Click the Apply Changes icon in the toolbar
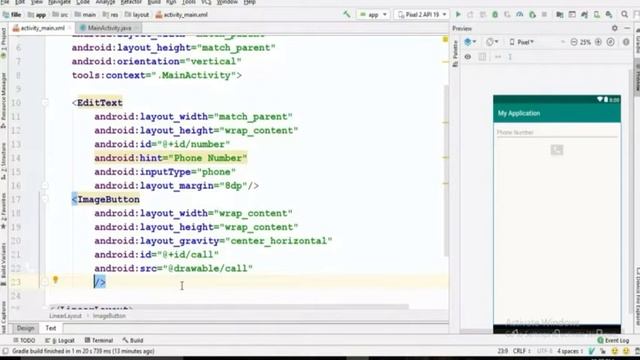 tap(470, 14)
